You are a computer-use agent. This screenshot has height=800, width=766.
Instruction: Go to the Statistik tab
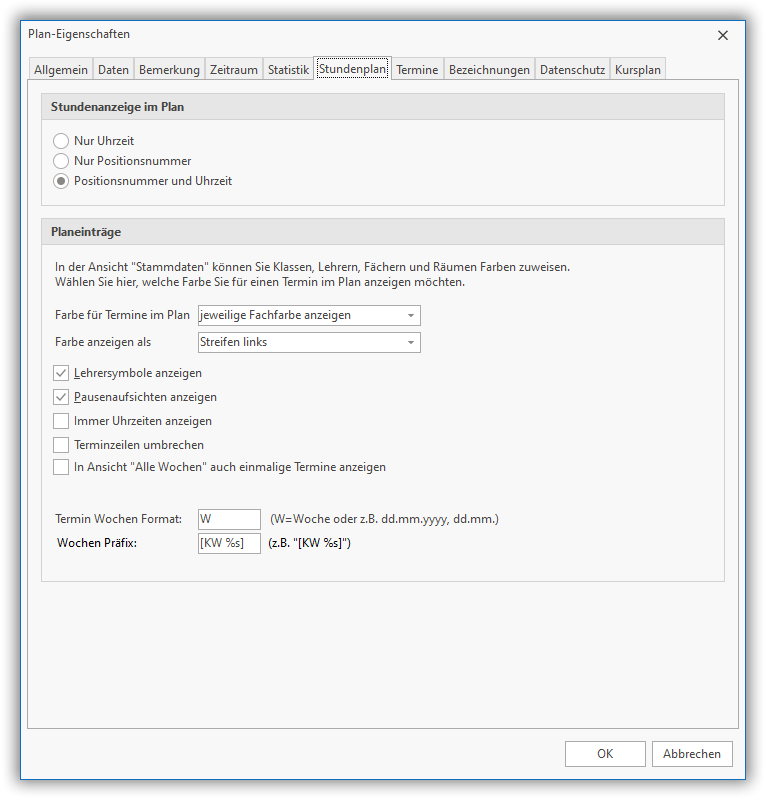(288, 70)
